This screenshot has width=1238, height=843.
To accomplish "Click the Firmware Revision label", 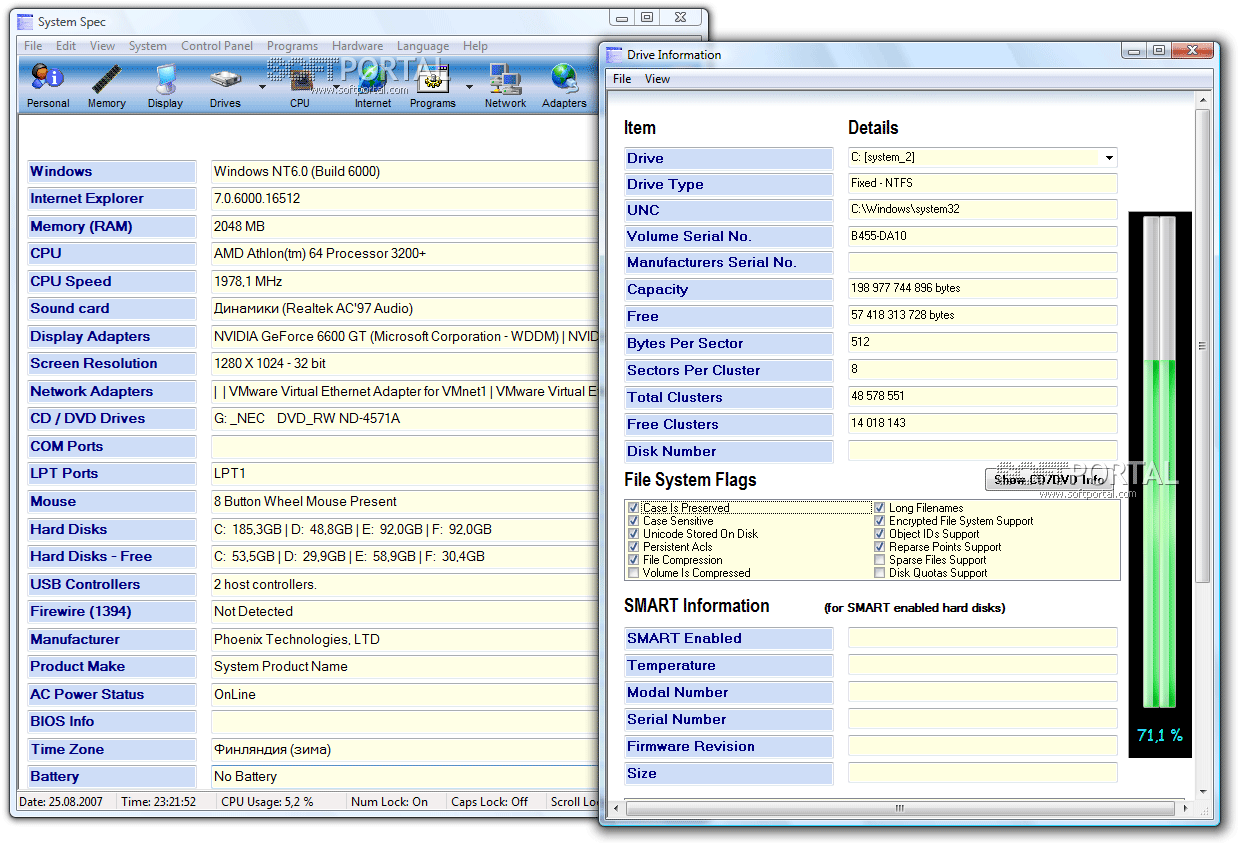I will click(728, 746).
